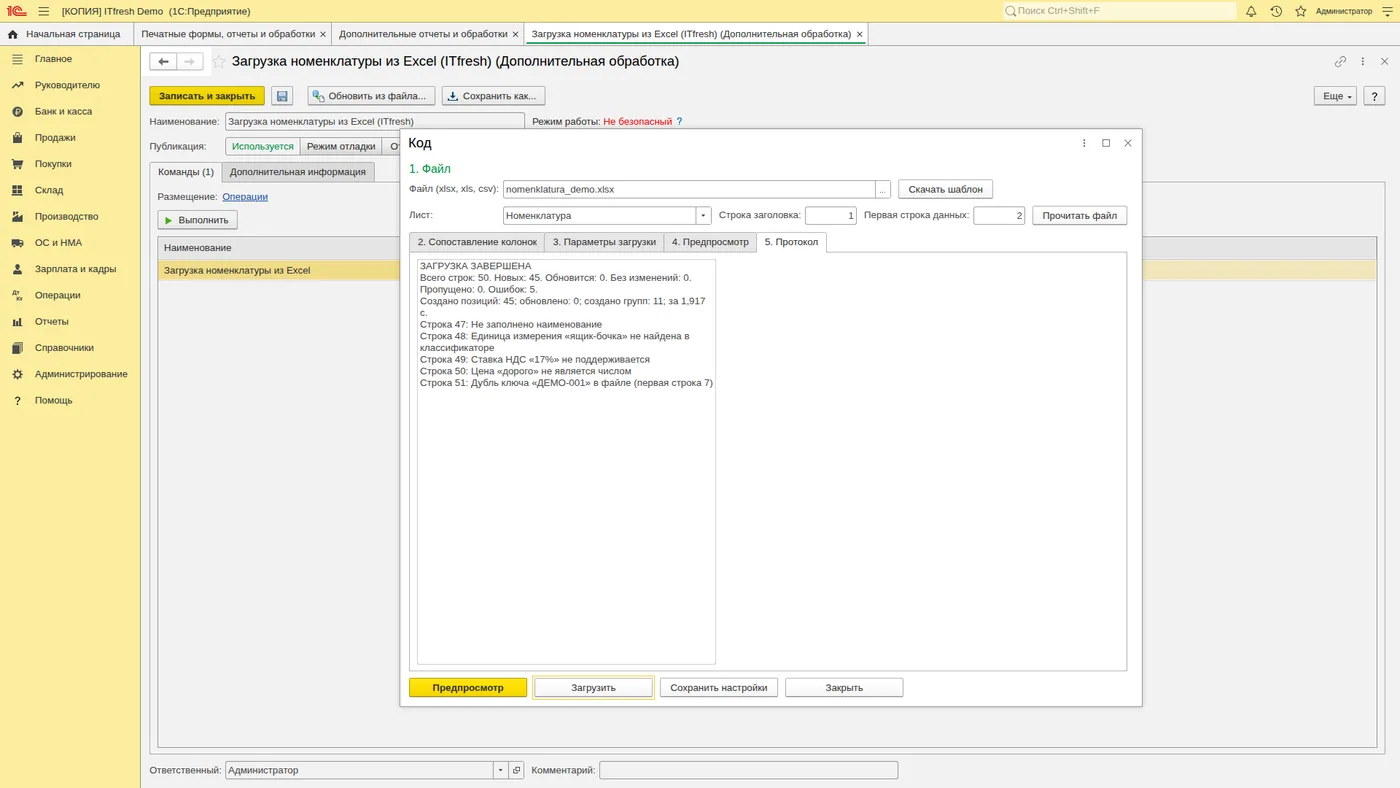
Task: Save with the floppy disk icon
Action: click(282, 96)
